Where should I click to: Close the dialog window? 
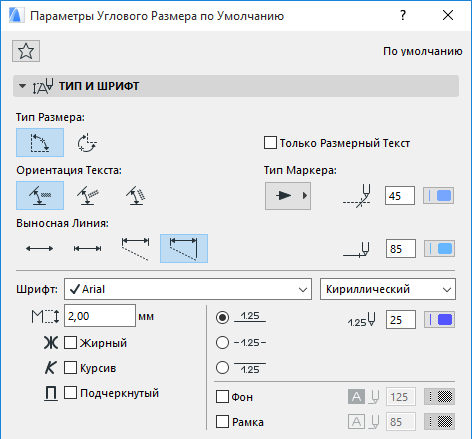(448, 15)
